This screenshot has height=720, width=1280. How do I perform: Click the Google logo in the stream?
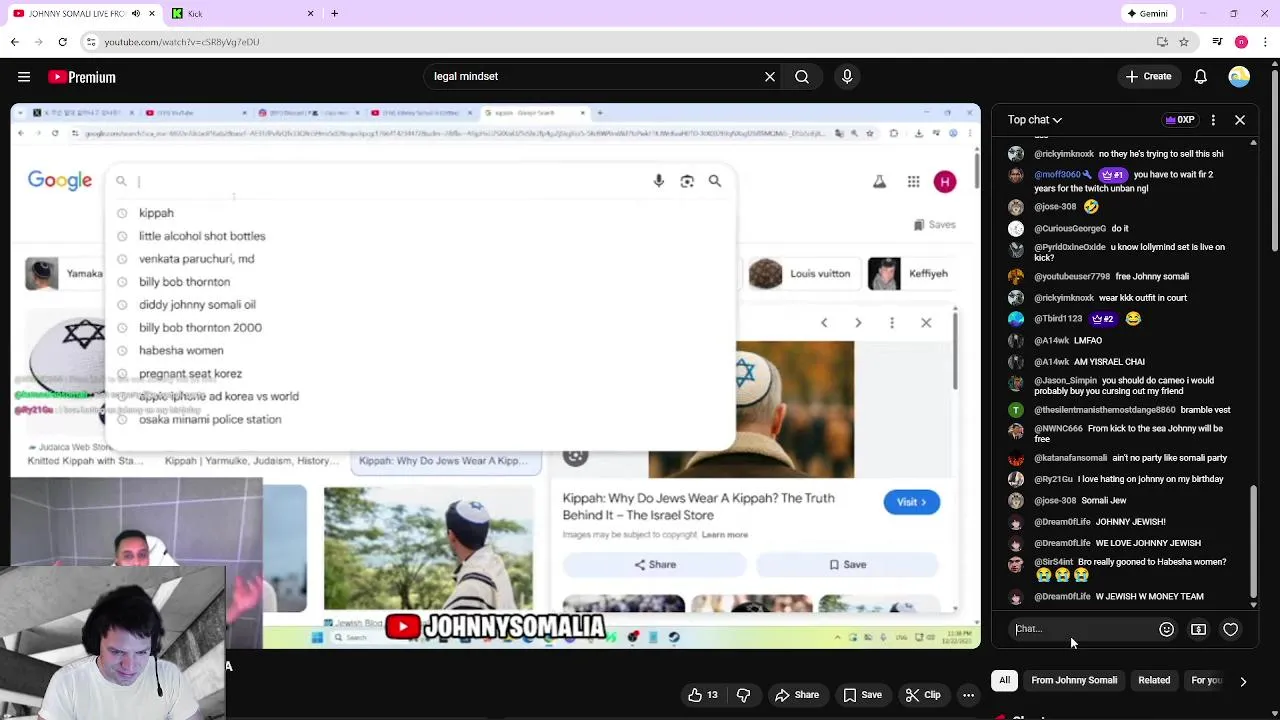point(60,180)
